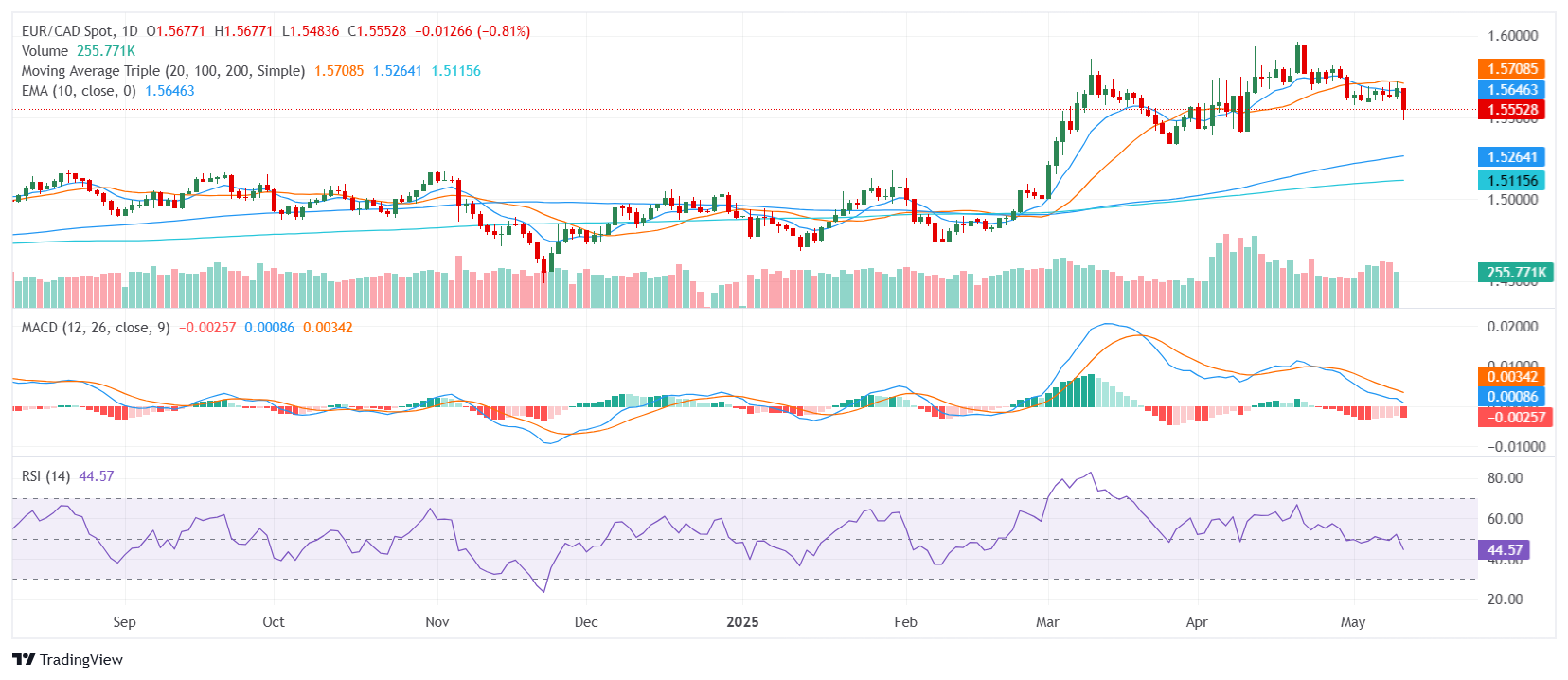Select the EMA (10, close, 0) legend
Image resolution: width=1568 pixels, height=680 pixels.
[x=79, y=91]
